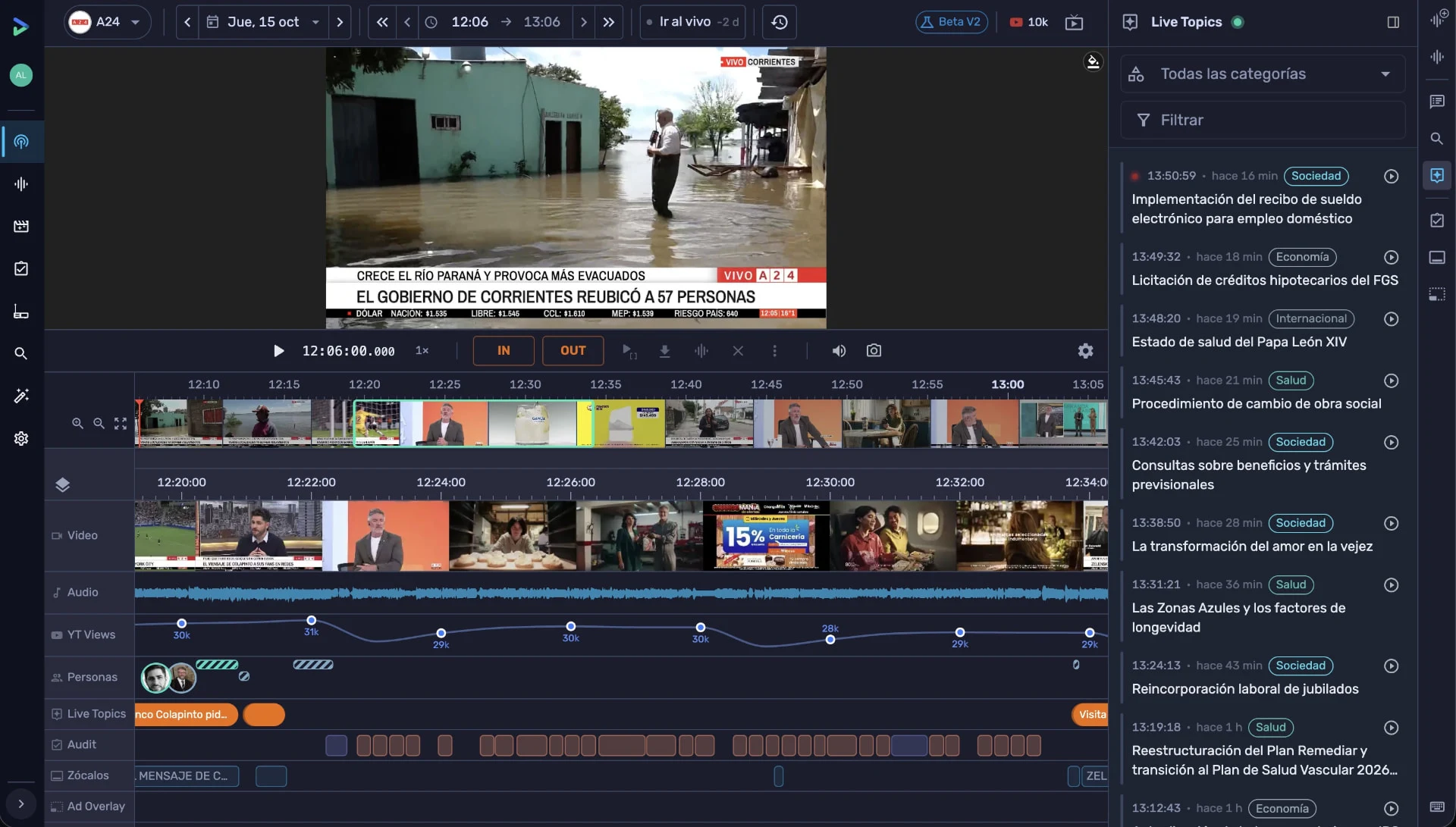This screenshot has height=827, width=1456.
Task: Click the download clip icon
Action: (665, 351)
